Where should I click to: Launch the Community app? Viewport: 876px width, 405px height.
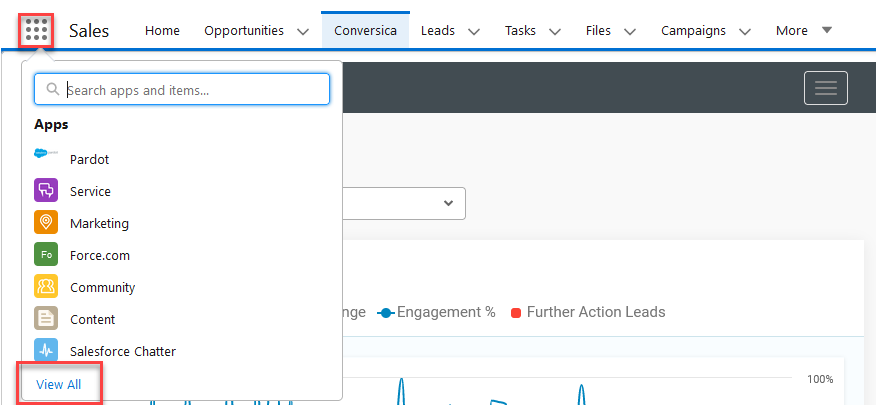pyautogui.click(x=102, y=287)
